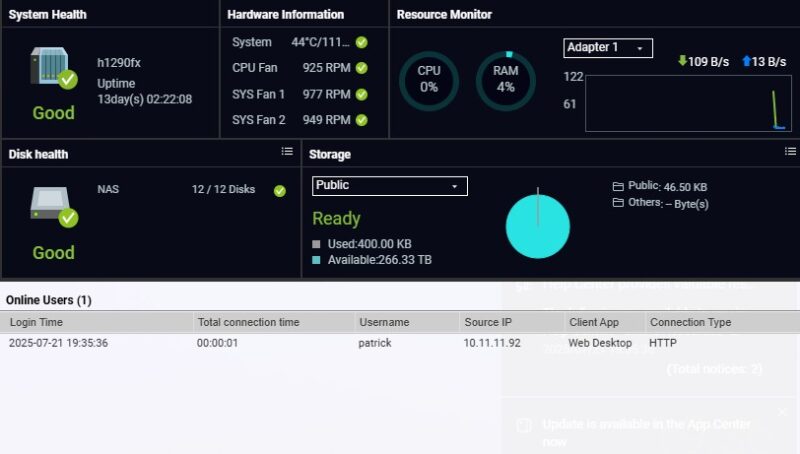Click the upload speed arrow icon

click(746, 61)
